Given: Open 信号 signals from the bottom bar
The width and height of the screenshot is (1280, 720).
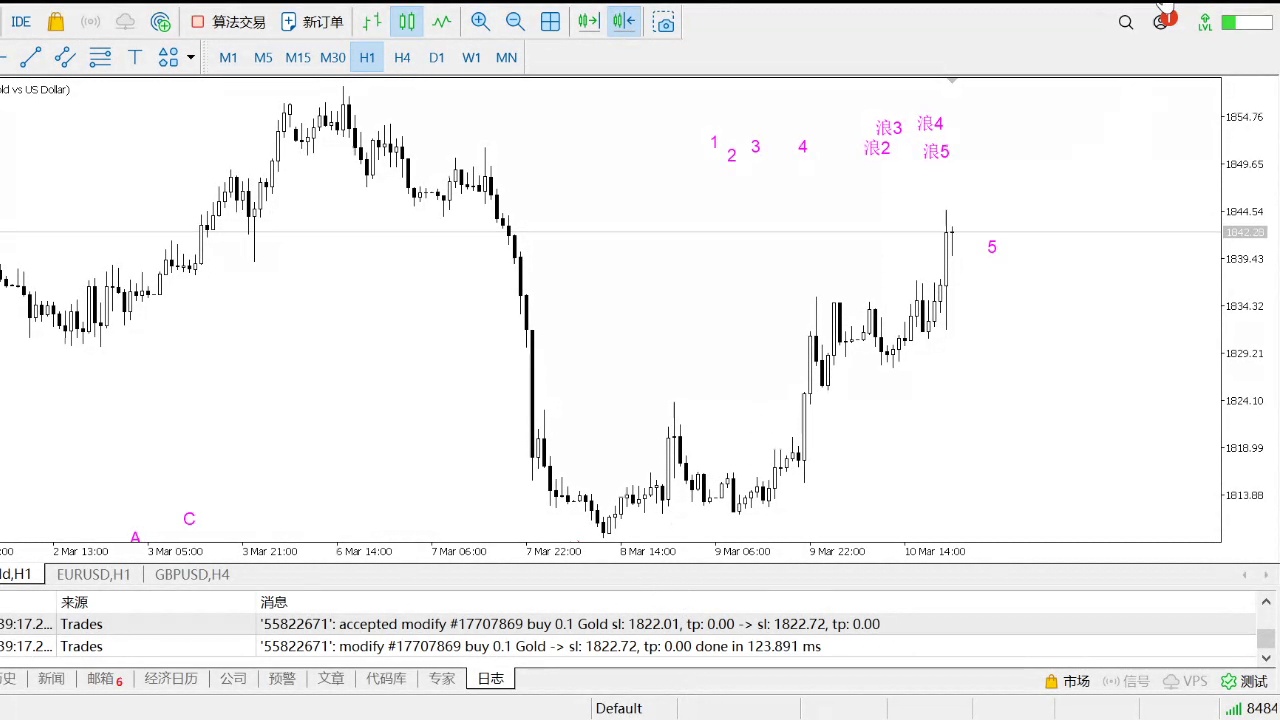Looking at the screenshot, I should pyautogui.click(x=1126, y=681).
